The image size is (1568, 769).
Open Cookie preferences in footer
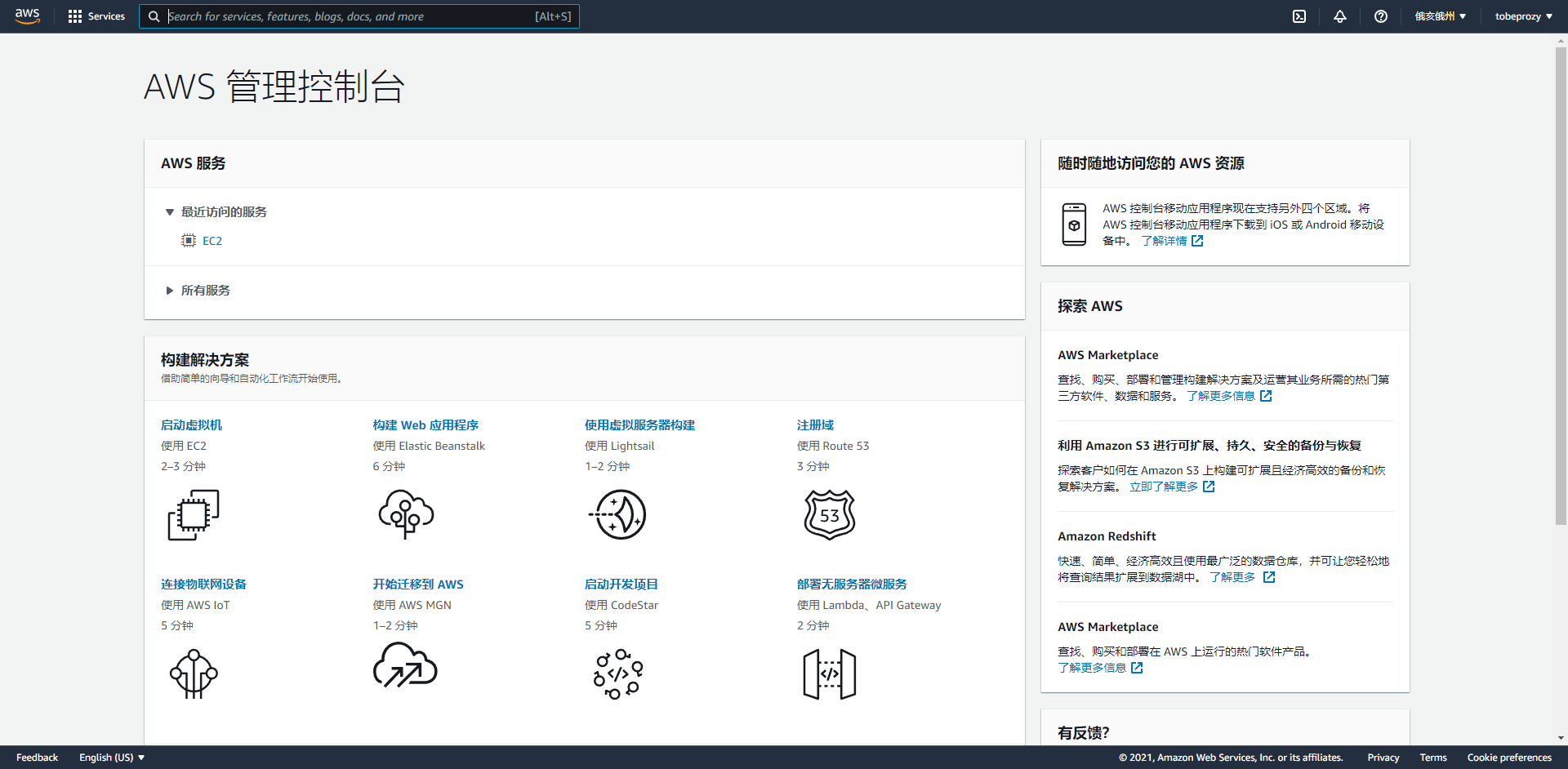tap(1509, 758)
